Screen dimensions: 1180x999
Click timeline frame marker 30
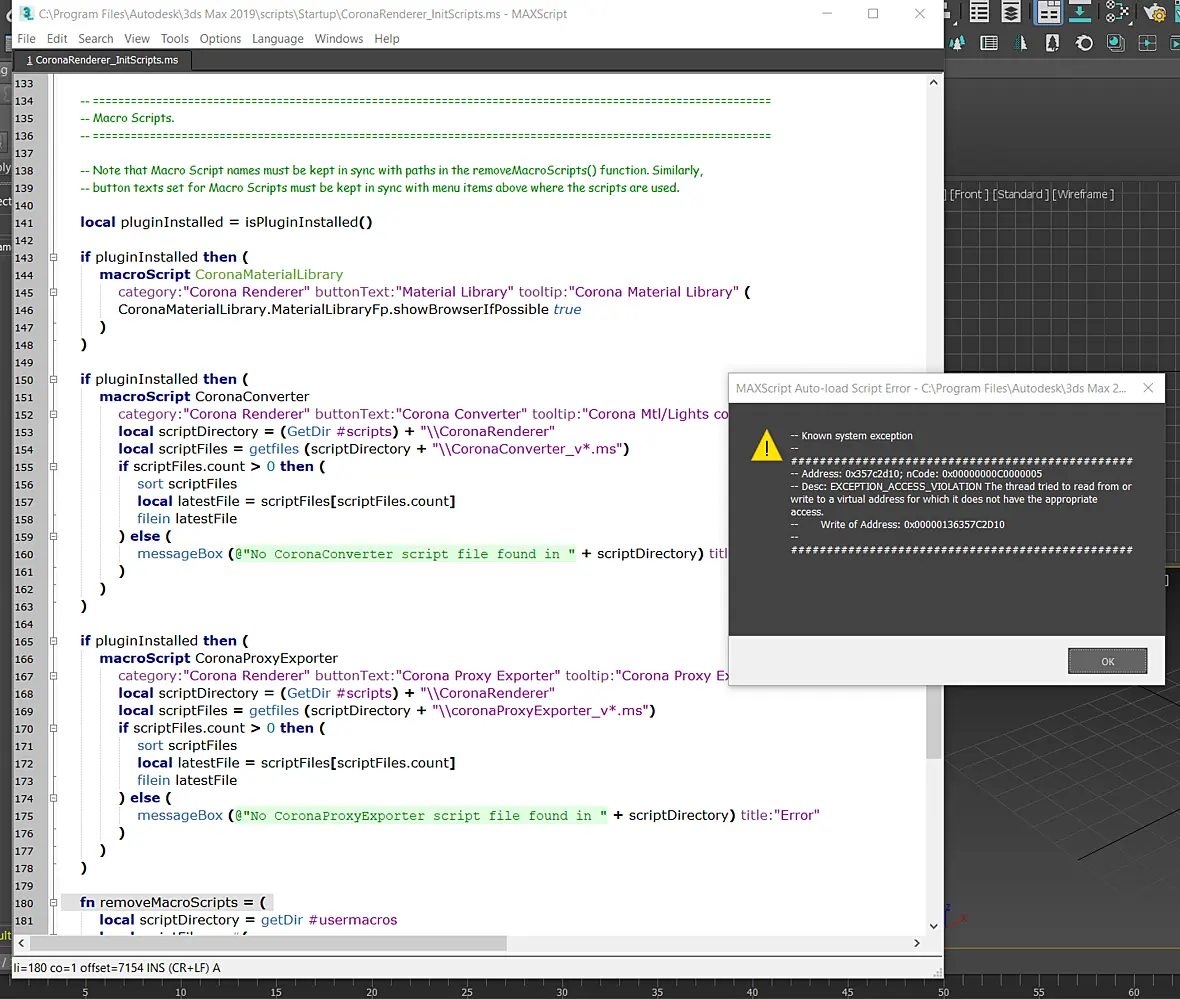click(562, 992)
